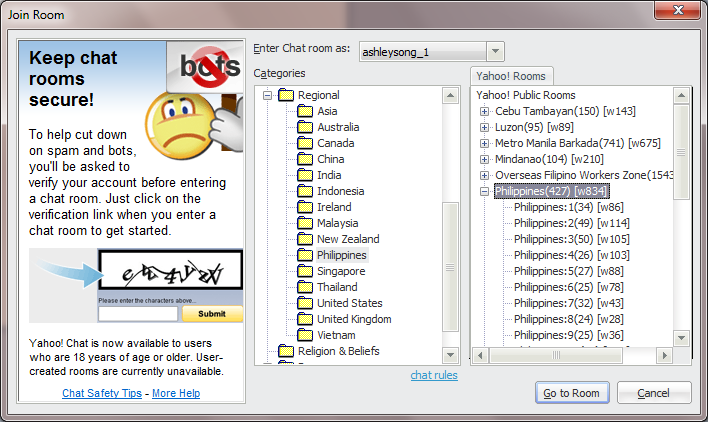Screen dimensions: 708x422
Task: Click the Philippines folder icon
Action: (305, 255)
